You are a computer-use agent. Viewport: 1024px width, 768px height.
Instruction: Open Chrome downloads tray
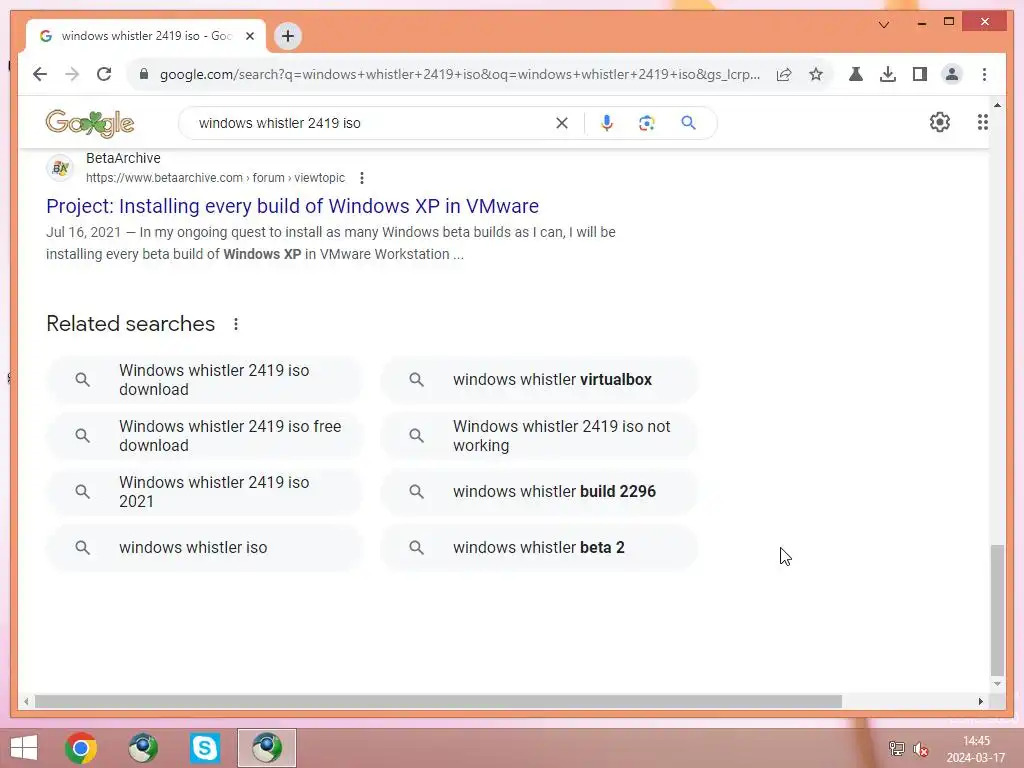tap(888, 74)
